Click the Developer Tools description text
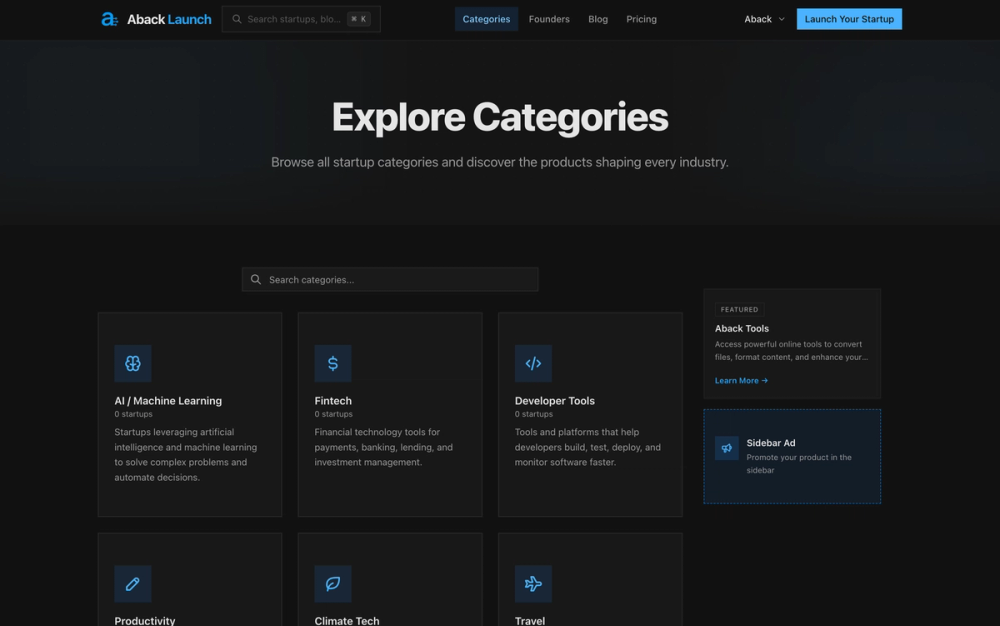Viewport: 1000px width, 626px height. pyautogui.click(x=587, y=447)
